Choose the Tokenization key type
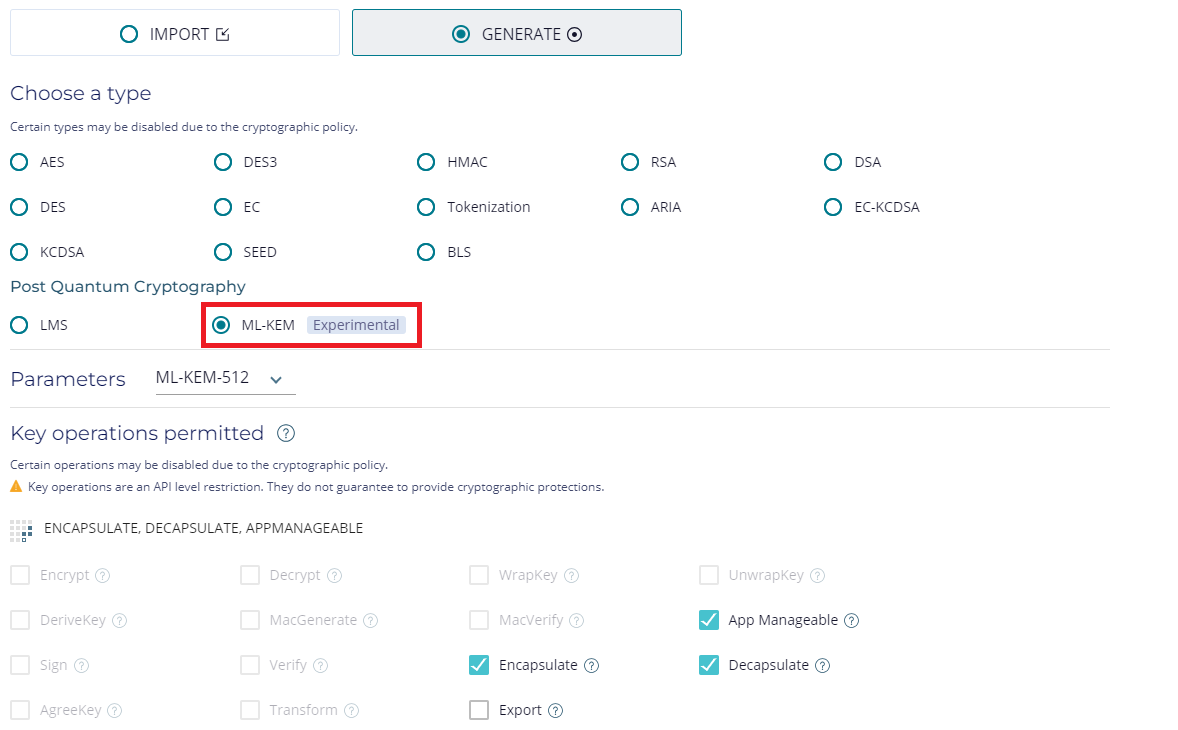 [426, 207]
